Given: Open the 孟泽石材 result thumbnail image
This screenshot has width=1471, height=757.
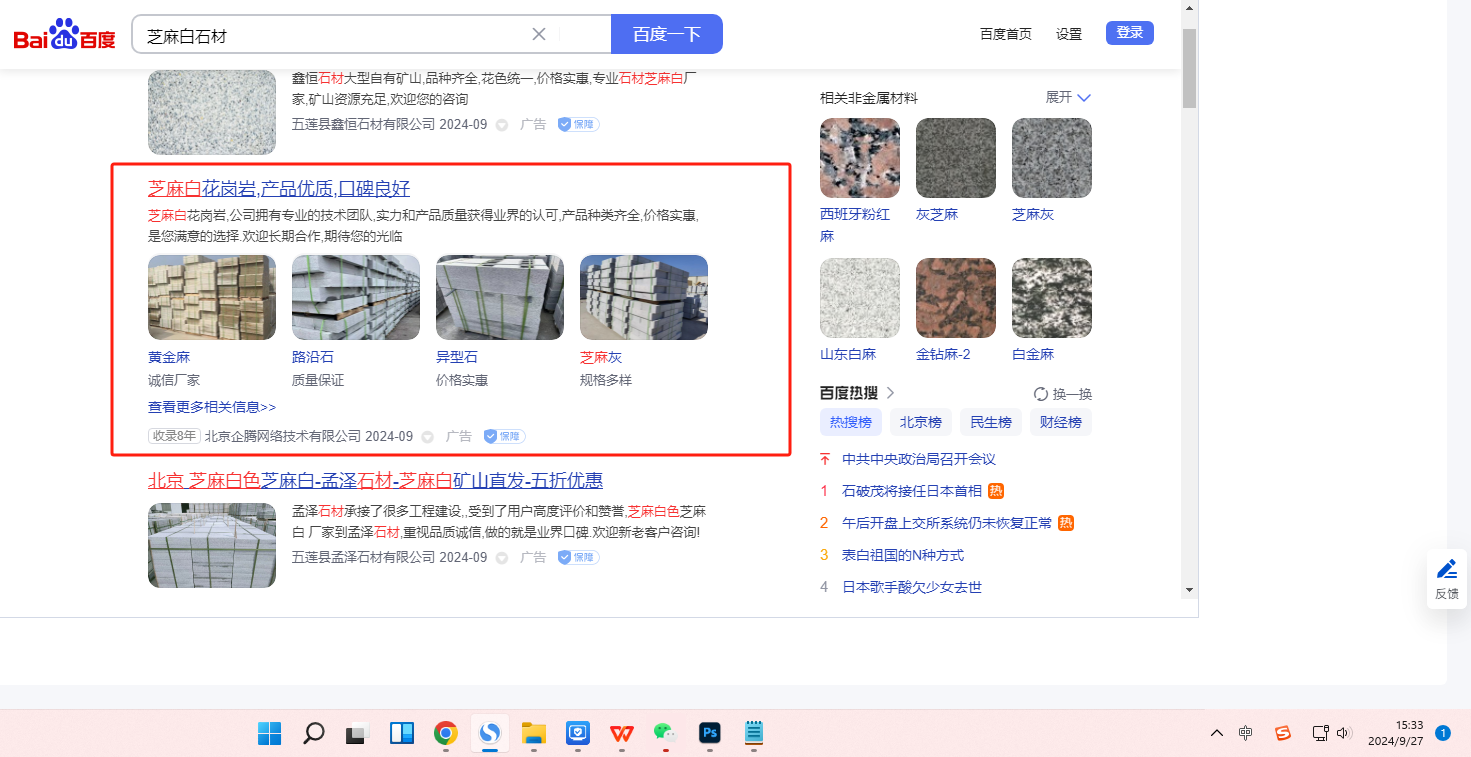Looking at the screenshot, I should (212, 545).
